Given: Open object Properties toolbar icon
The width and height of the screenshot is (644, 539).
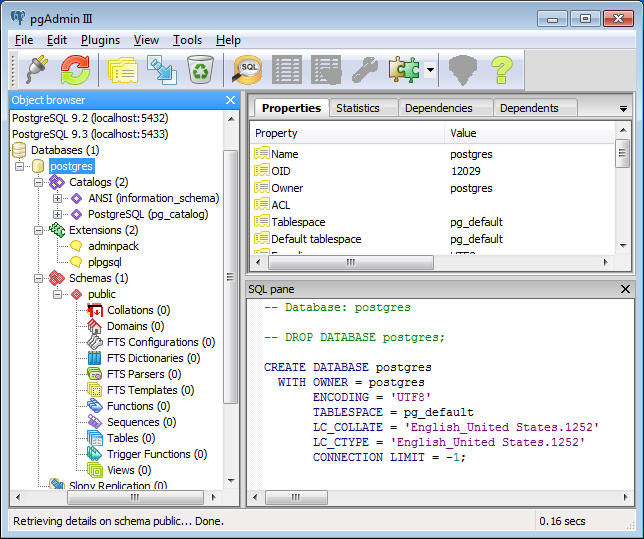Looking at the screenshot, I should pos(123,70).
